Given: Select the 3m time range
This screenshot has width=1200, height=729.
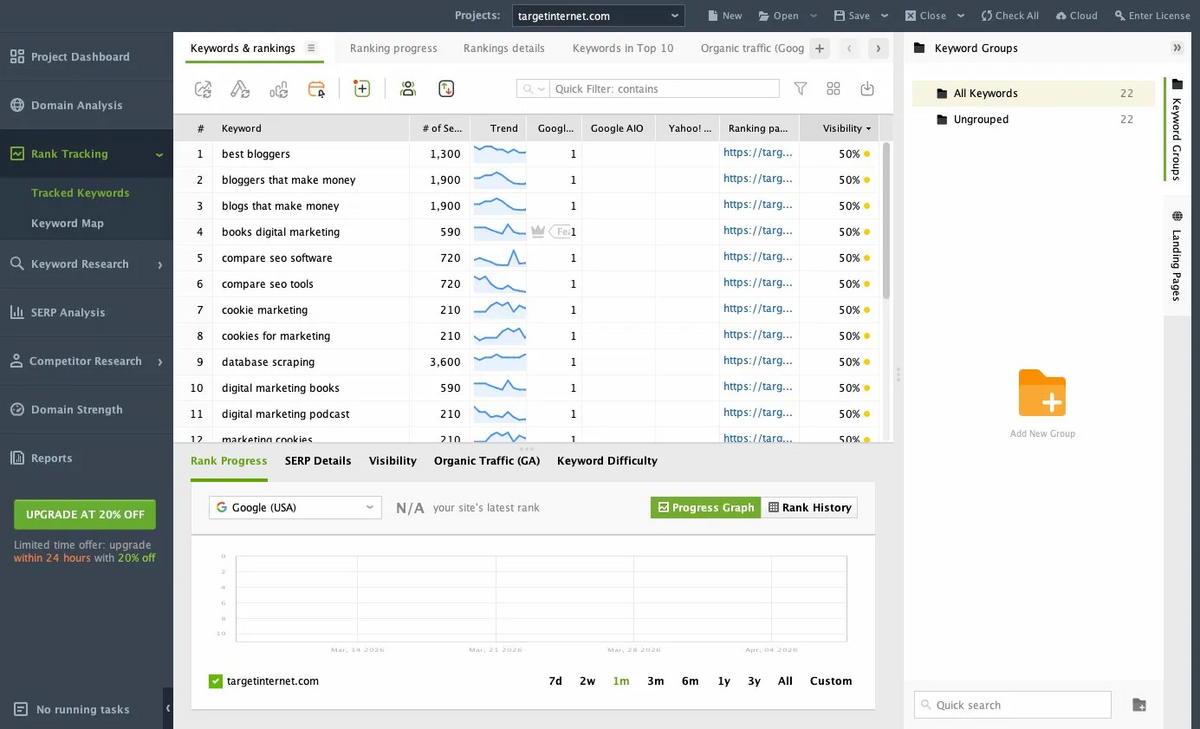Looking at the screenshot, I should click(655, 681).
